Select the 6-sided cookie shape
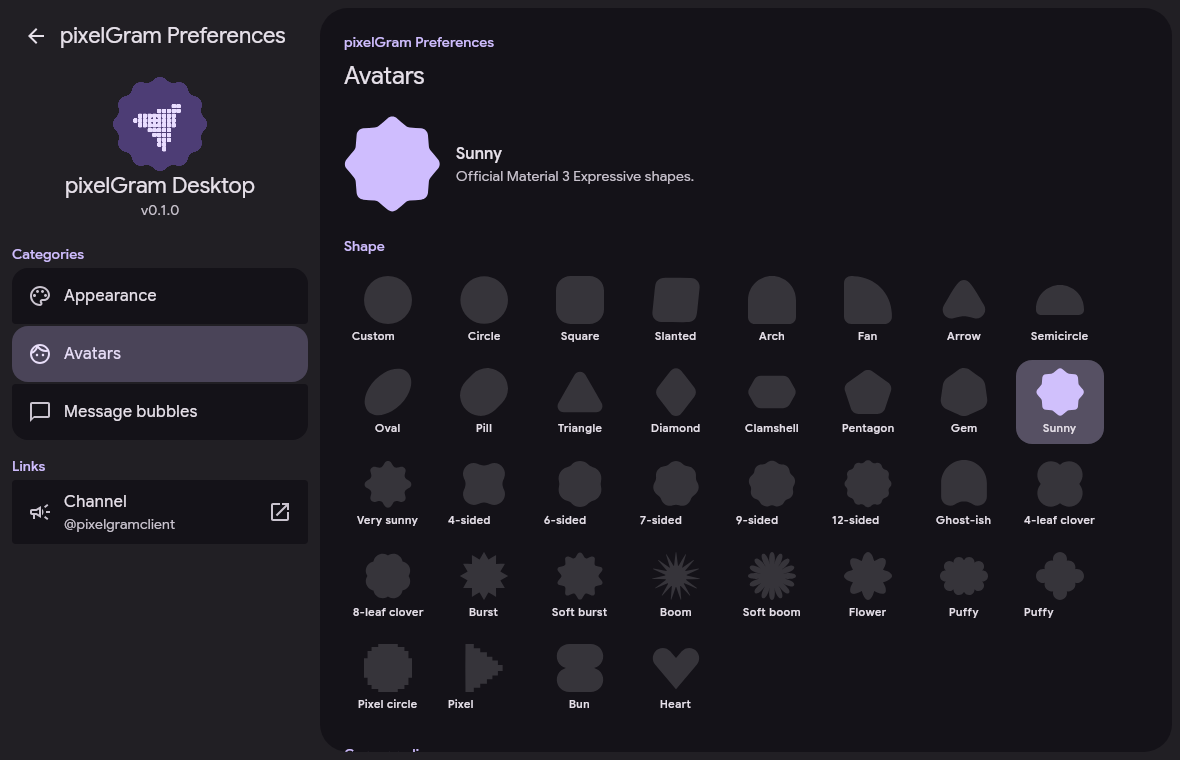The width and height of the screenshot is (1180, 760). tap(579, 494)
